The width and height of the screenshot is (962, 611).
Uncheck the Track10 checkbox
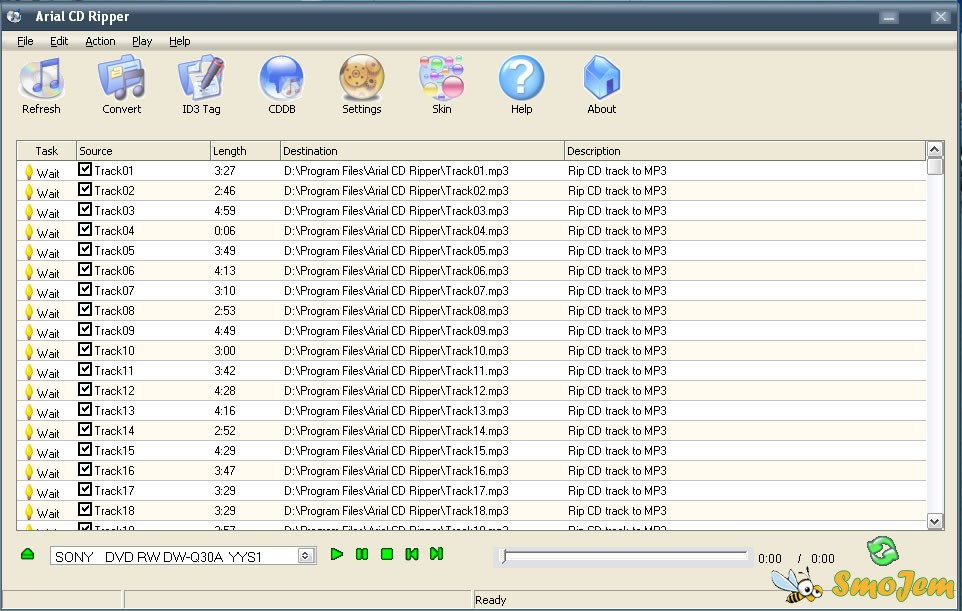pos(85,349)
